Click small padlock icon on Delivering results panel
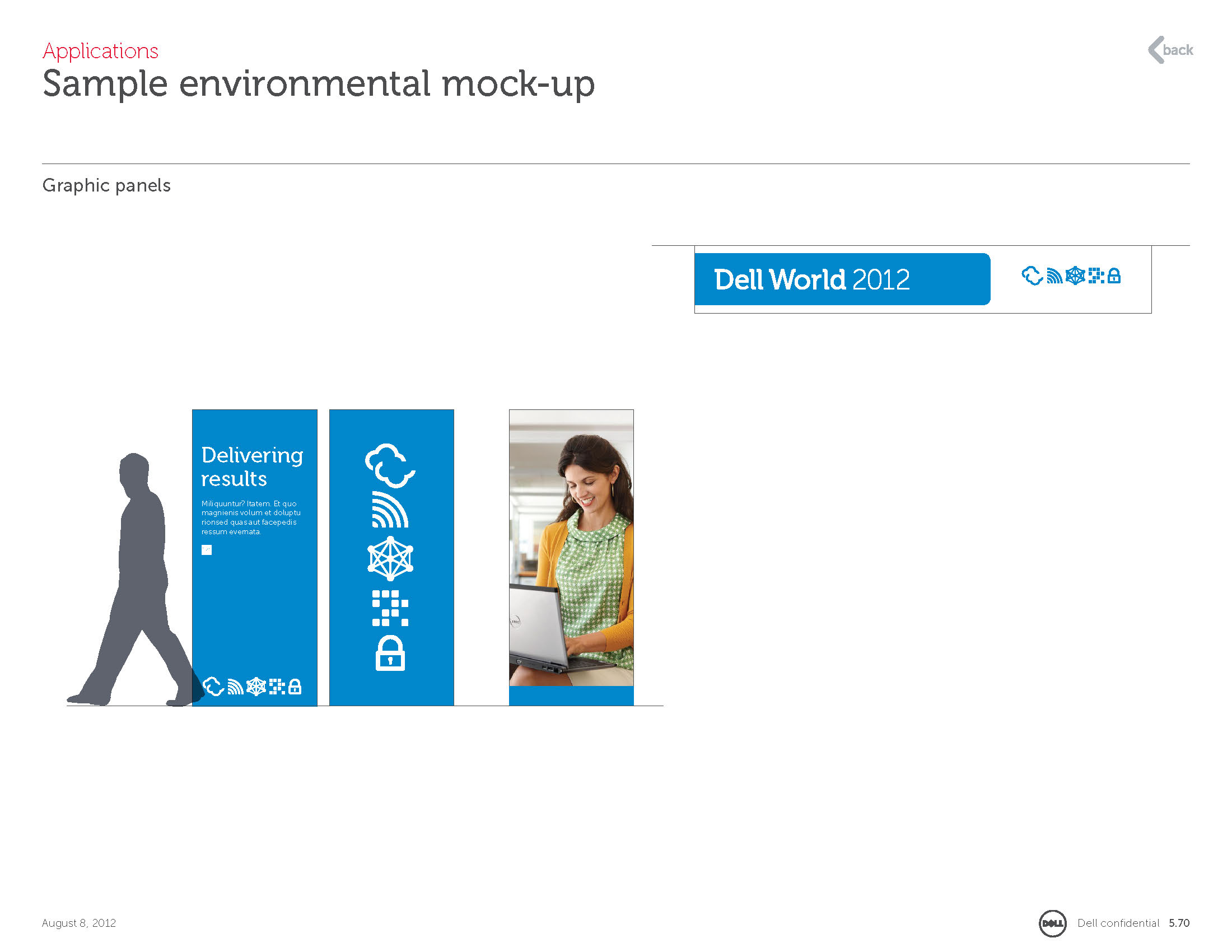The image size is (1232, 952). click(295, 687)
